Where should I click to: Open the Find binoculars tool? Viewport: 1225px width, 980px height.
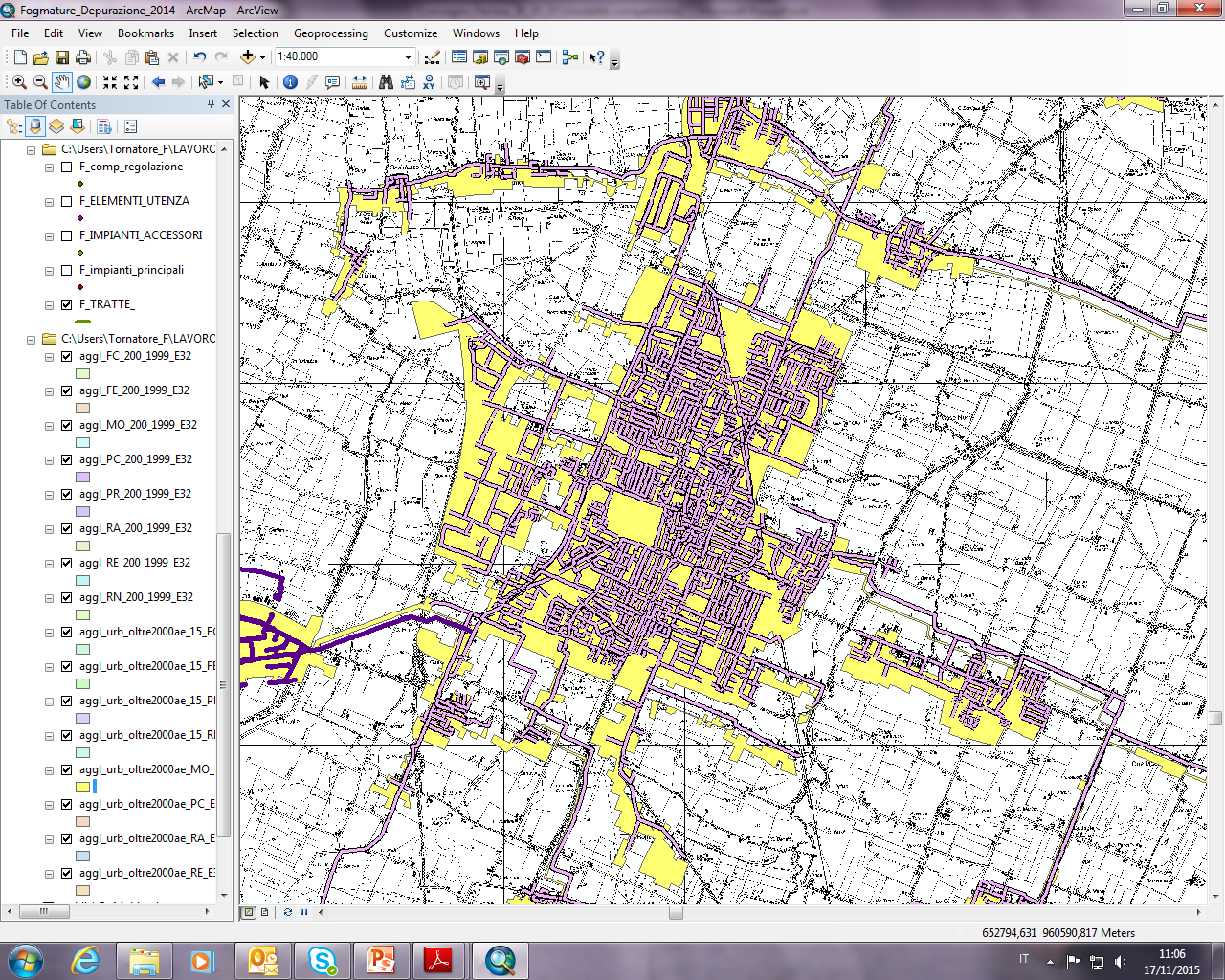click(386, 82)
